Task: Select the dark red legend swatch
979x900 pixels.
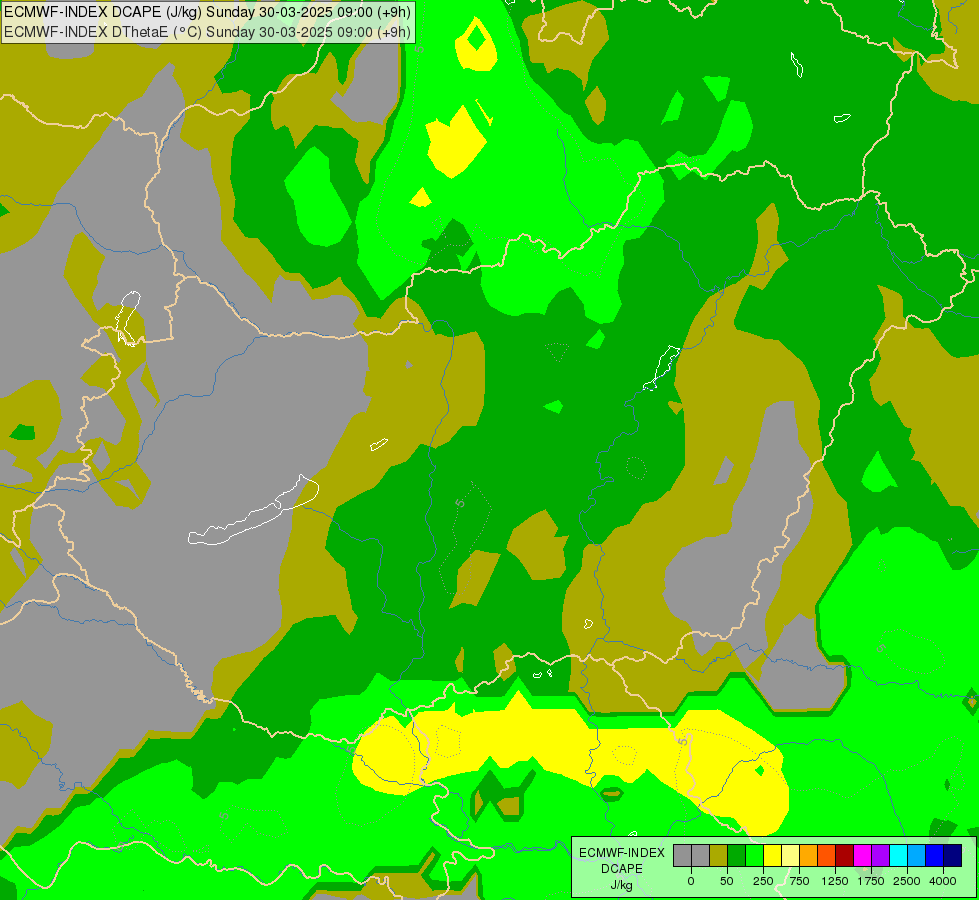Action: (844, 855)
